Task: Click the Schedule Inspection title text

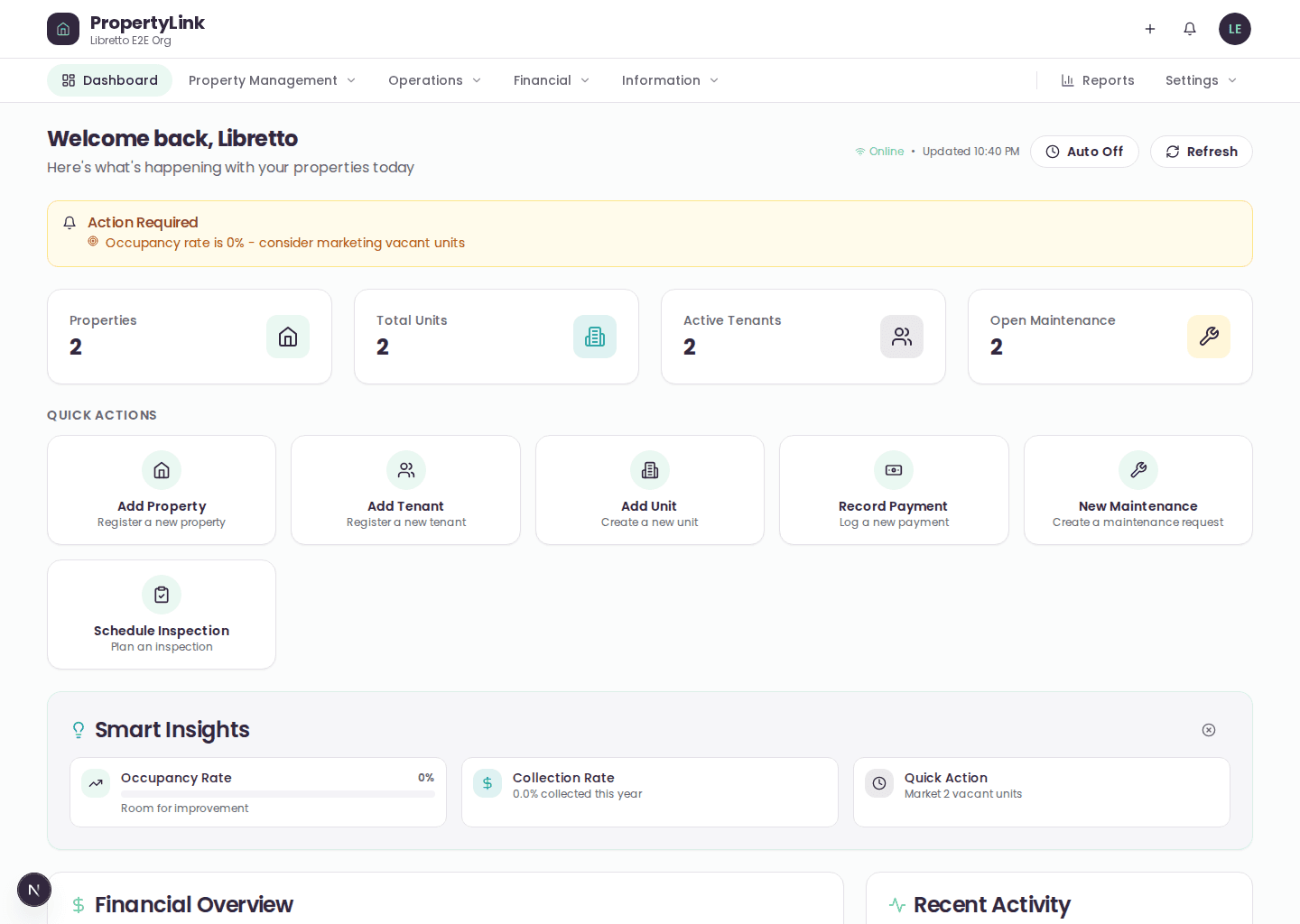Action: coord(162,631)
